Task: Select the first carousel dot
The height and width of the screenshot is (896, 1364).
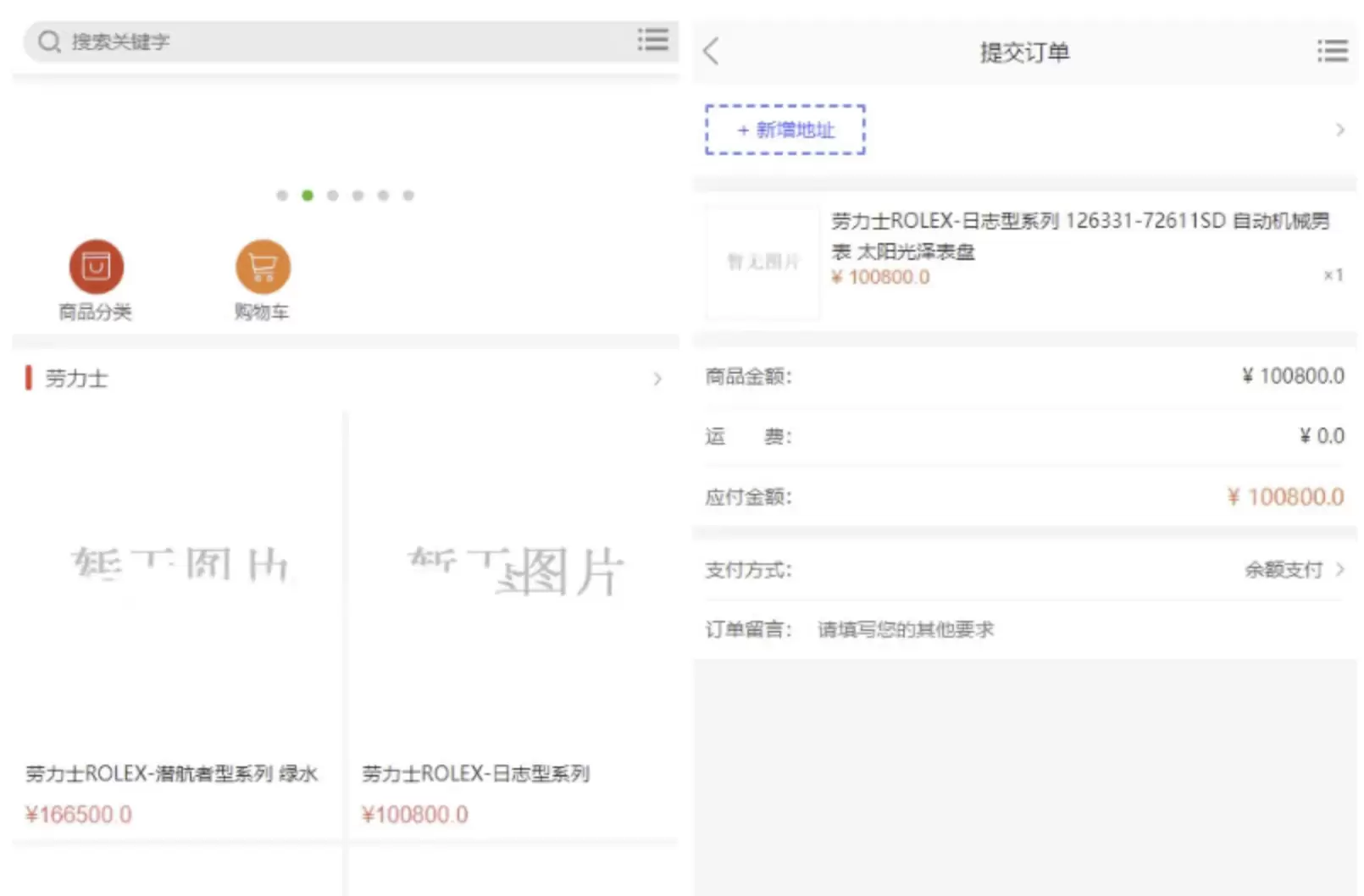Action: (x=282, y=196)
